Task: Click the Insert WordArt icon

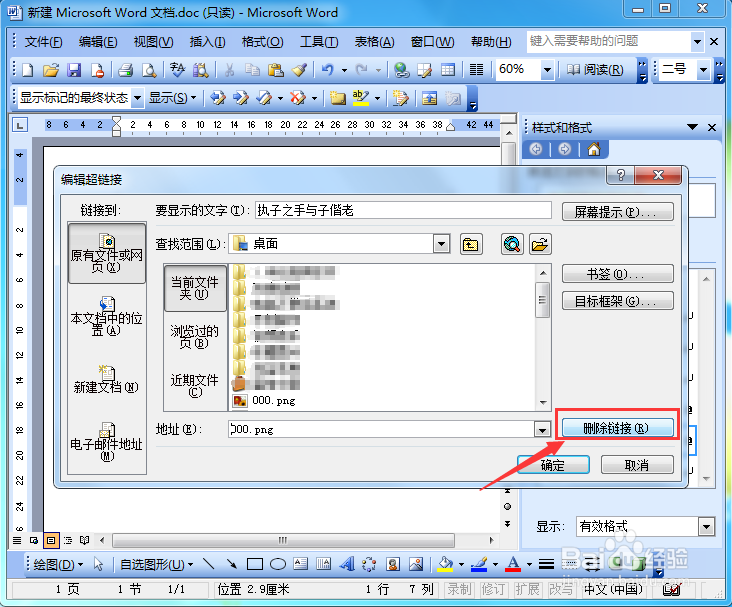Action: (x=347, y=564)
